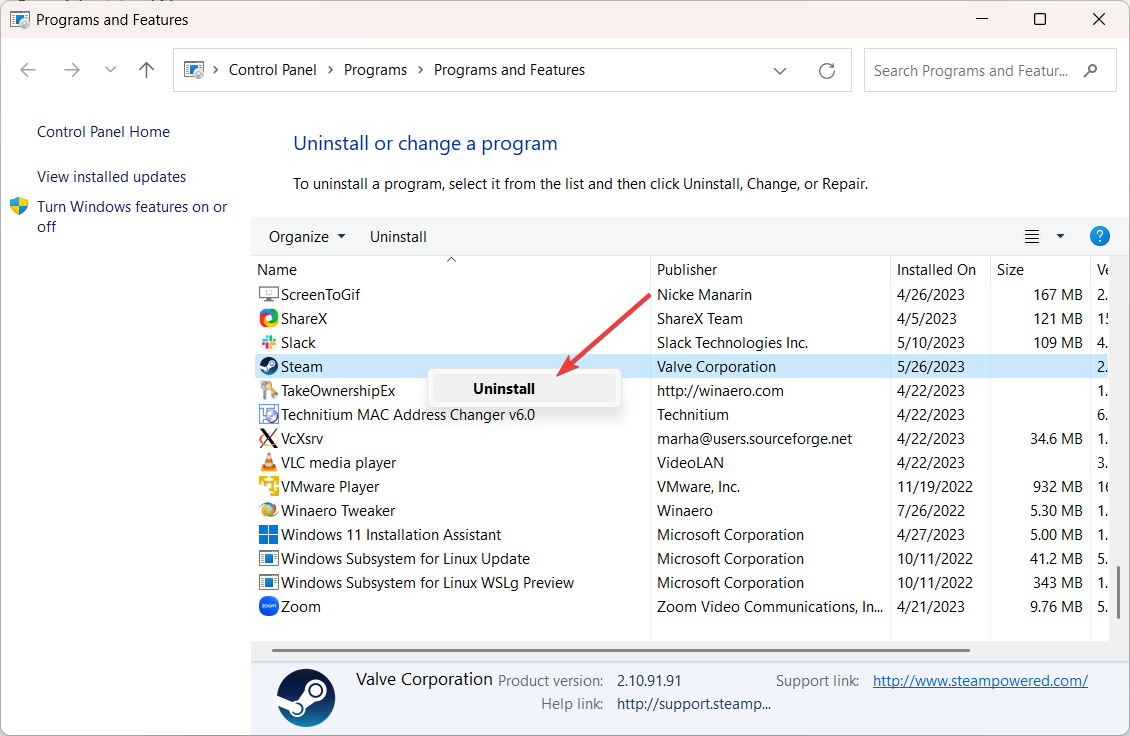The image size is (1130, 736).
Task: Click the Programs and Features title bar icon
Action: (x=19, y=19)
